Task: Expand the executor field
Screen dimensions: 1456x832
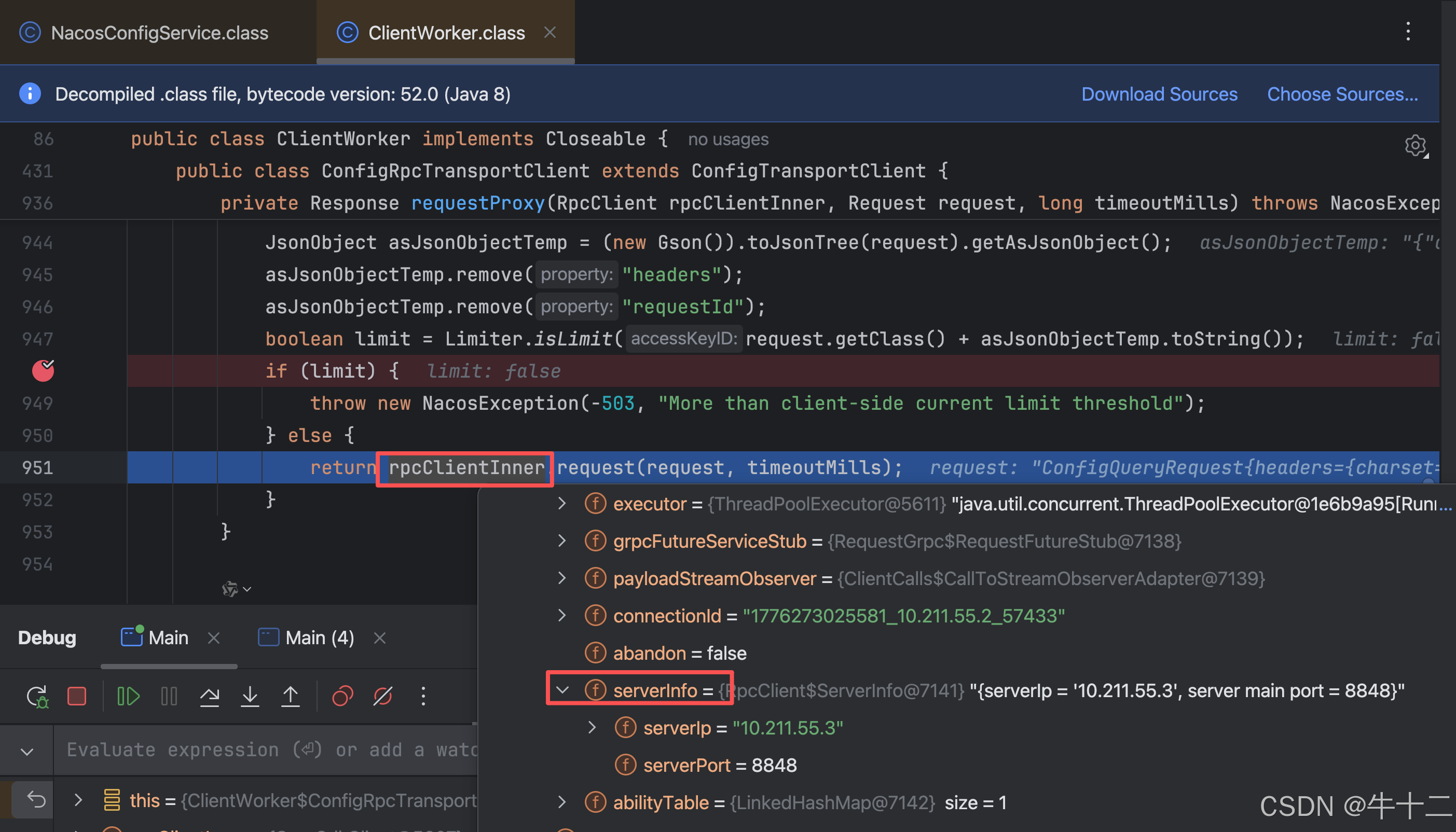Action: pyautogui.click(x=562, y=504)
